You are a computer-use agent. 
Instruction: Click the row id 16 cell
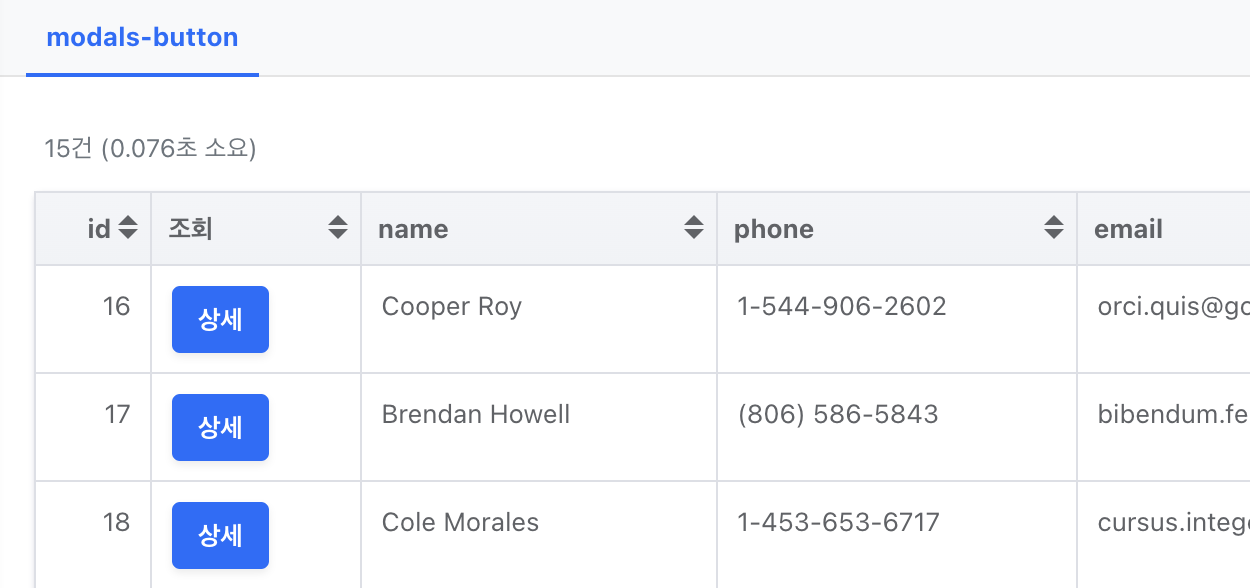coord(93,319)
